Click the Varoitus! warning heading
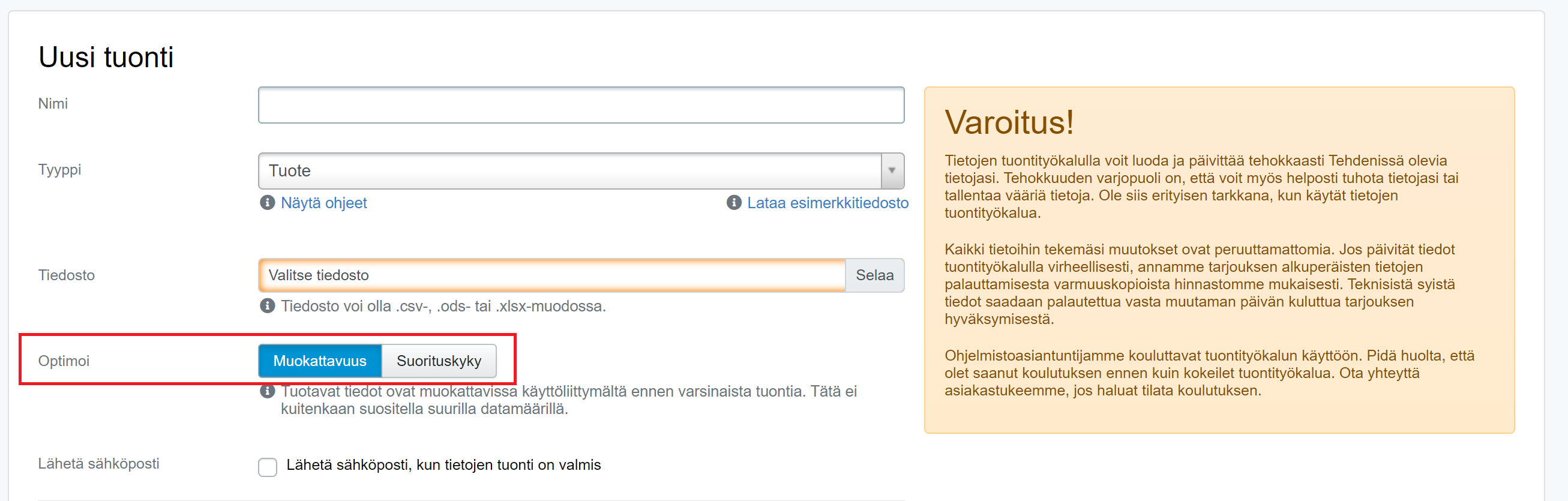 1009,122
